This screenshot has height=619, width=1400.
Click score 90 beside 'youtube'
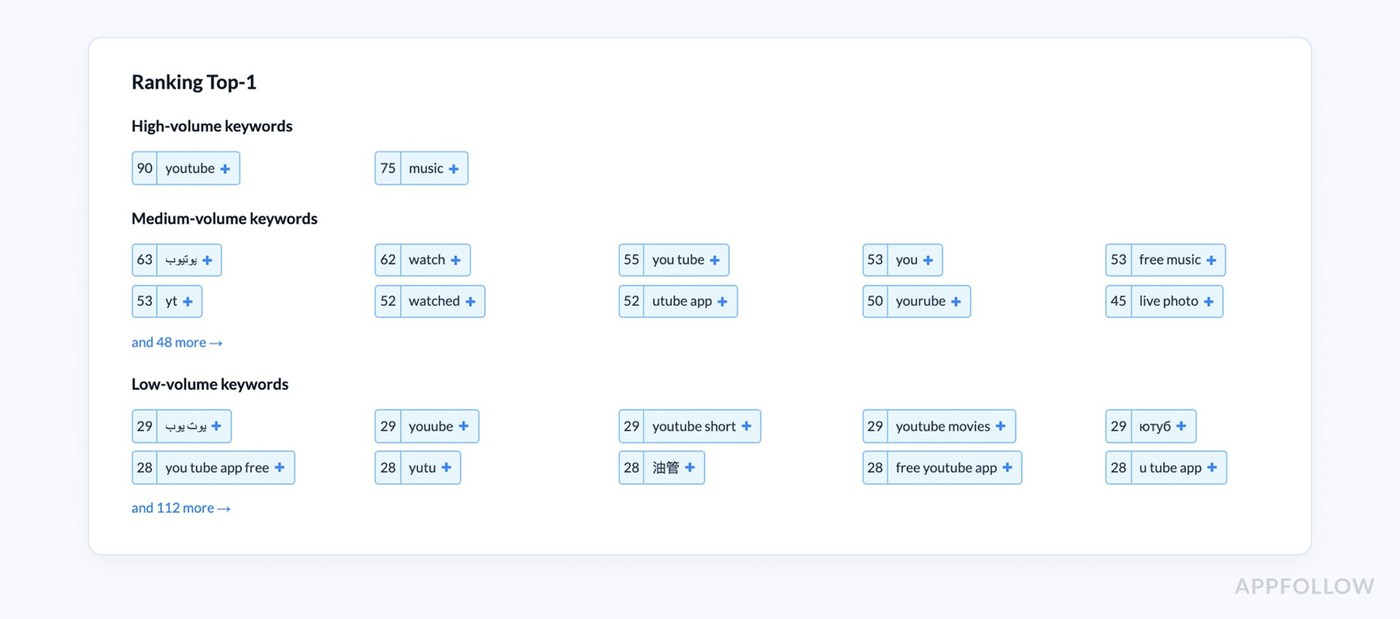click(145, 169)
